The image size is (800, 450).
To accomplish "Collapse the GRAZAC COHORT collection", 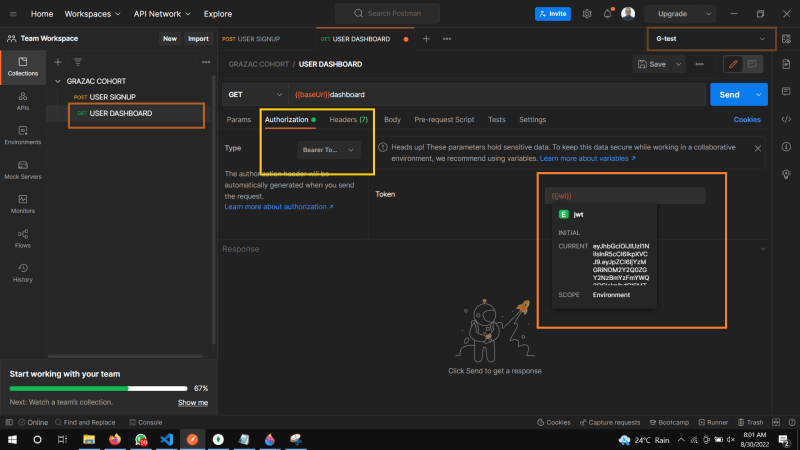I will [58, 81].
